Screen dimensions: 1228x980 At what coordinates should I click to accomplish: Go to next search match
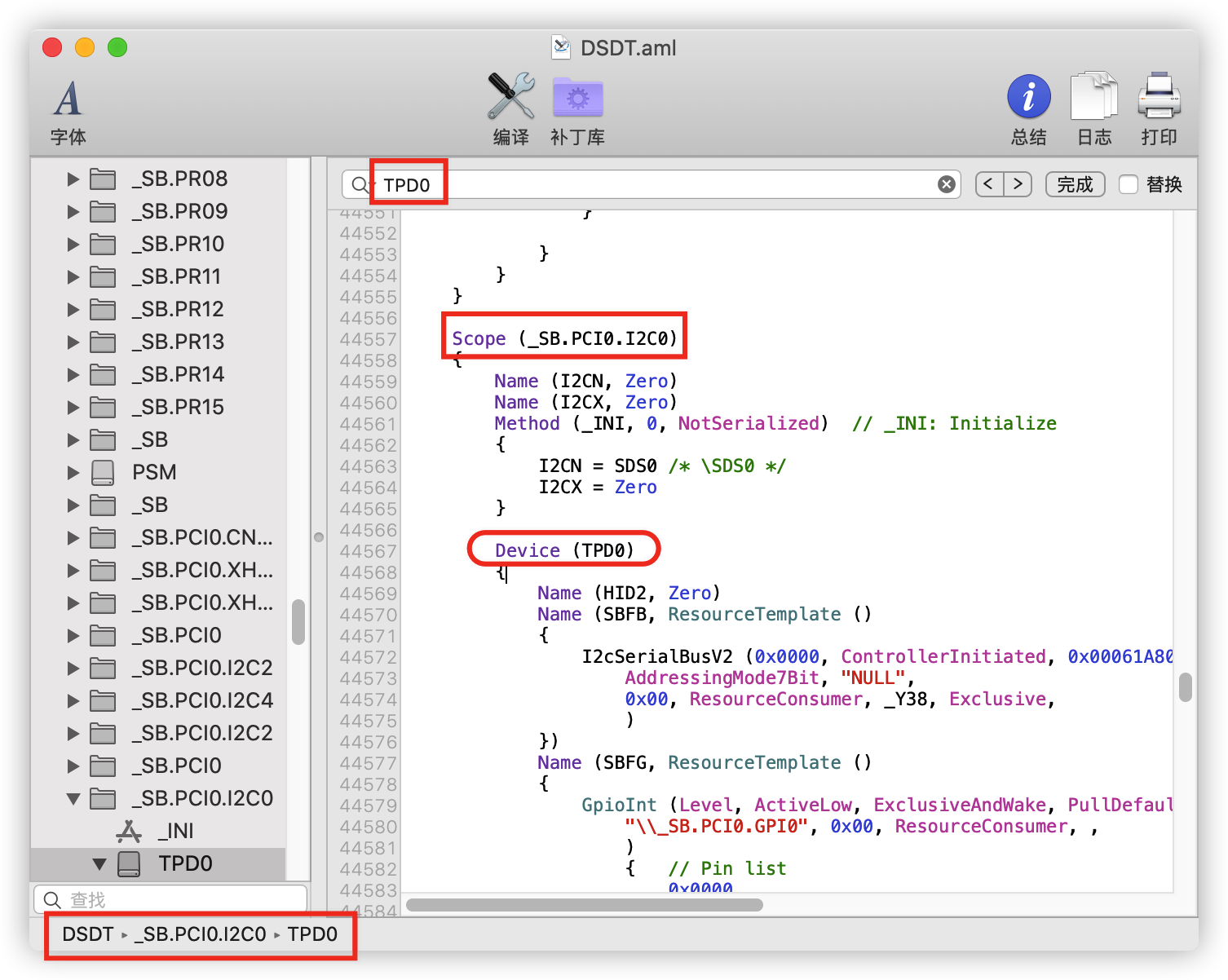pyautogui.click(x=1018, y=184)
